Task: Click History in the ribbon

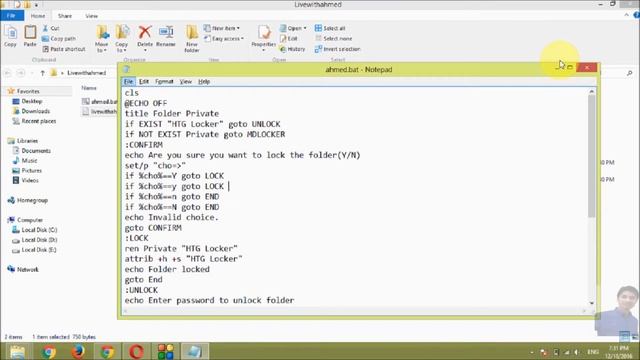Action: pos(292,49)
